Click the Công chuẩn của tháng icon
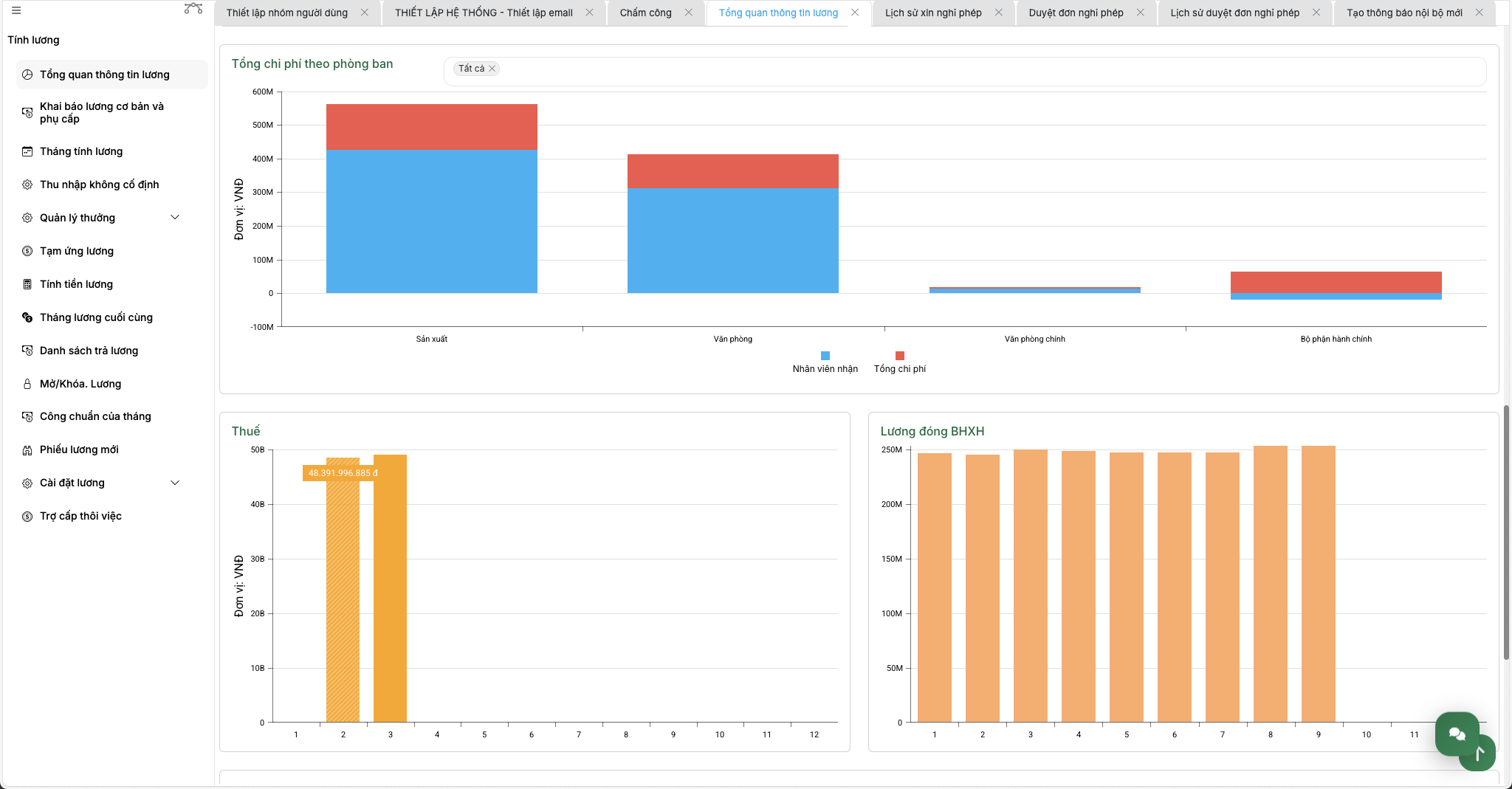Viewport: 1512px width, 789px height. (27, 416)
